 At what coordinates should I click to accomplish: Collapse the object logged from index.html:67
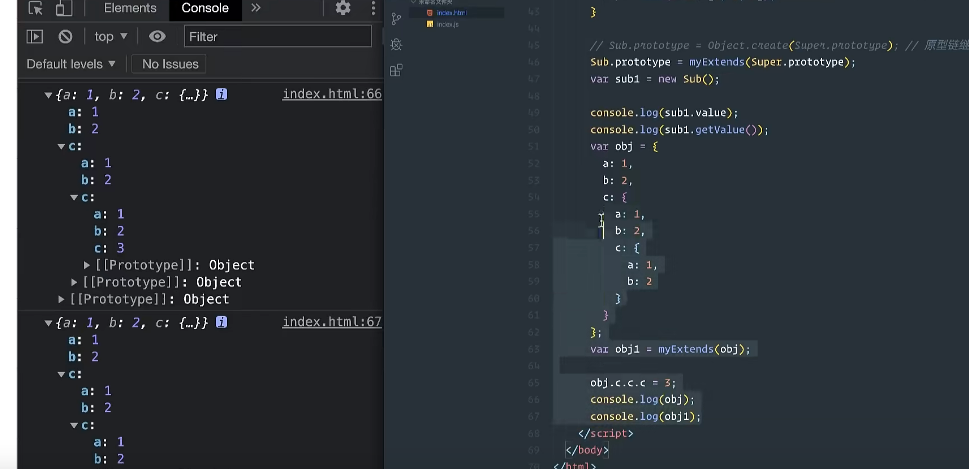pyautogui.click(x=48, y=323)
